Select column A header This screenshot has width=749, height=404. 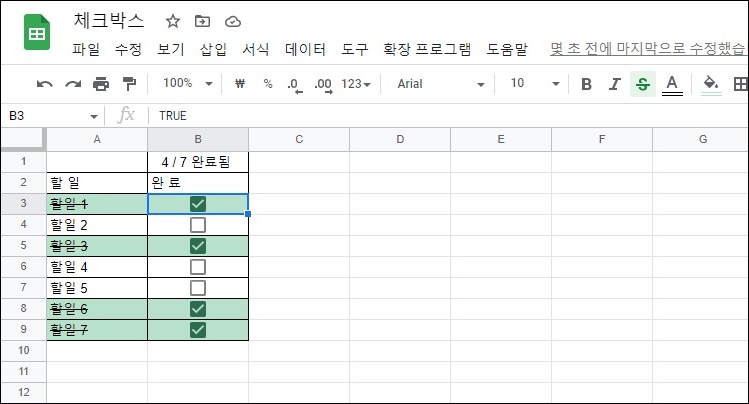[97, 139]
